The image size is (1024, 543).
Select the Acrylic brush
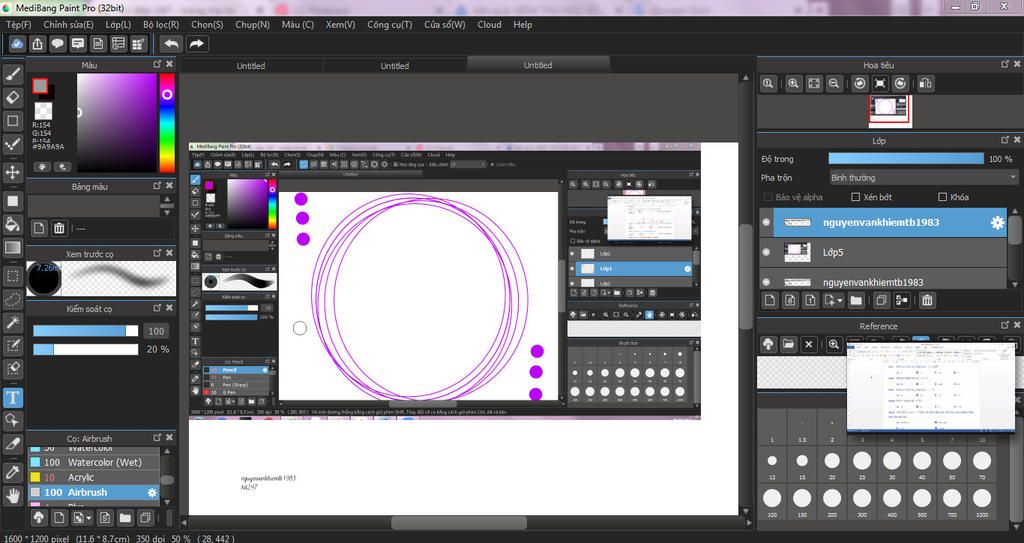(x=93, y=477)
